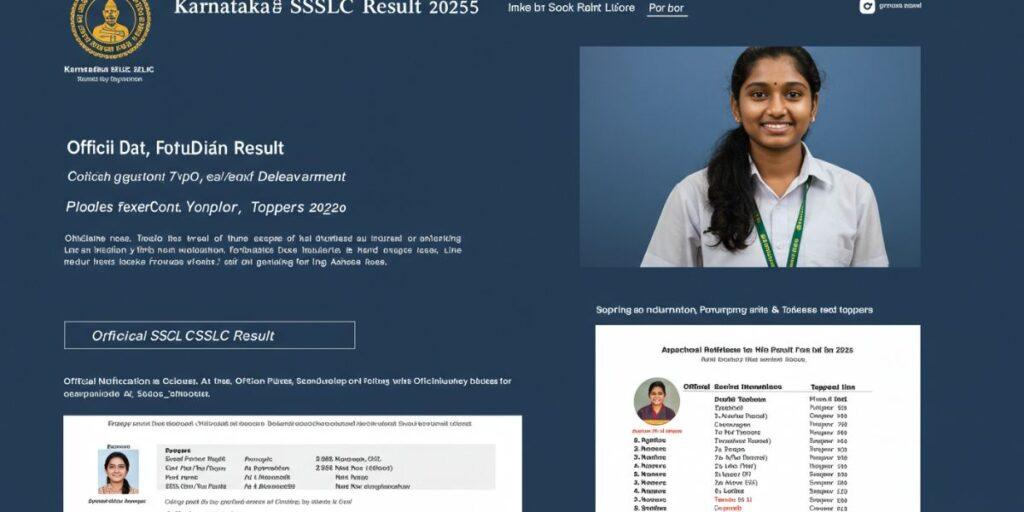Click the circular topper photo in list
This screenshot has height=512, width=1024.
coord(656,401)
